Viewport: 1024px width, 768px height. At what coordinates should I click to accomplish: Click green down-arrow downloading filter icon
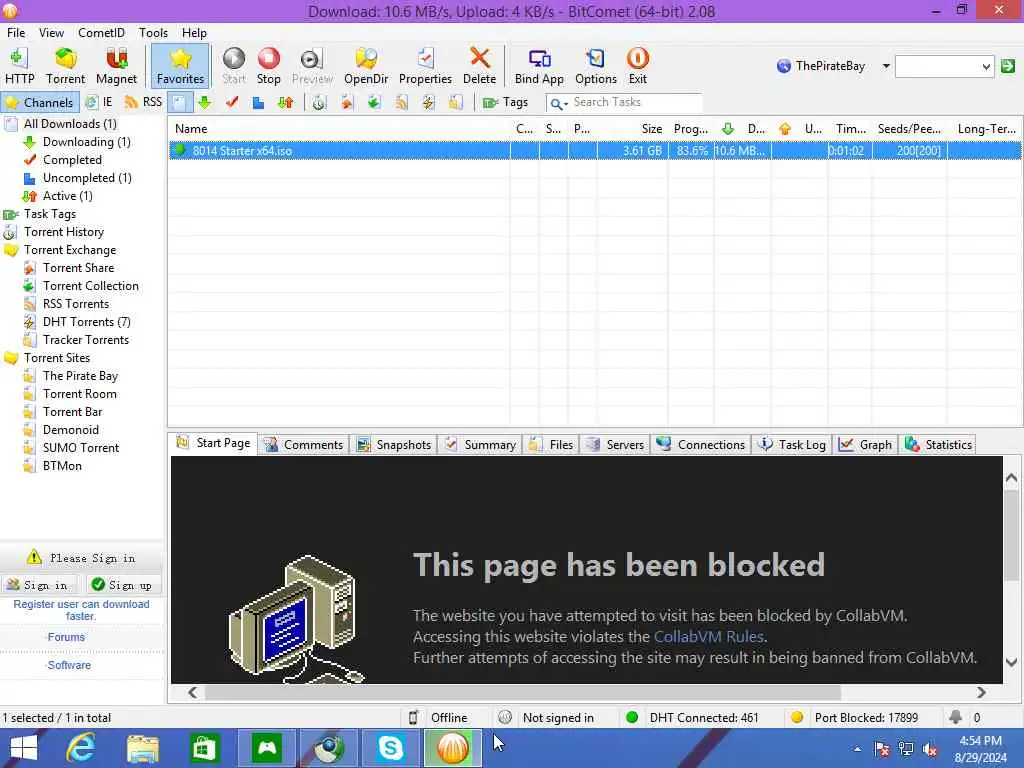coord(205,103)
